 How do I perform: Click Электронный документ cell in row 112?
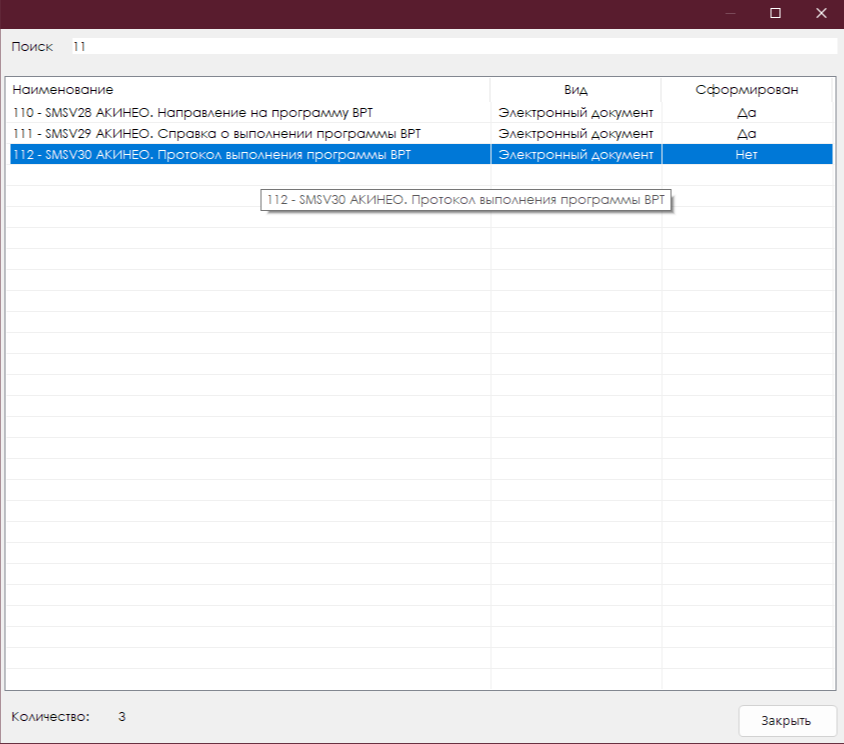tap(576, 155)
